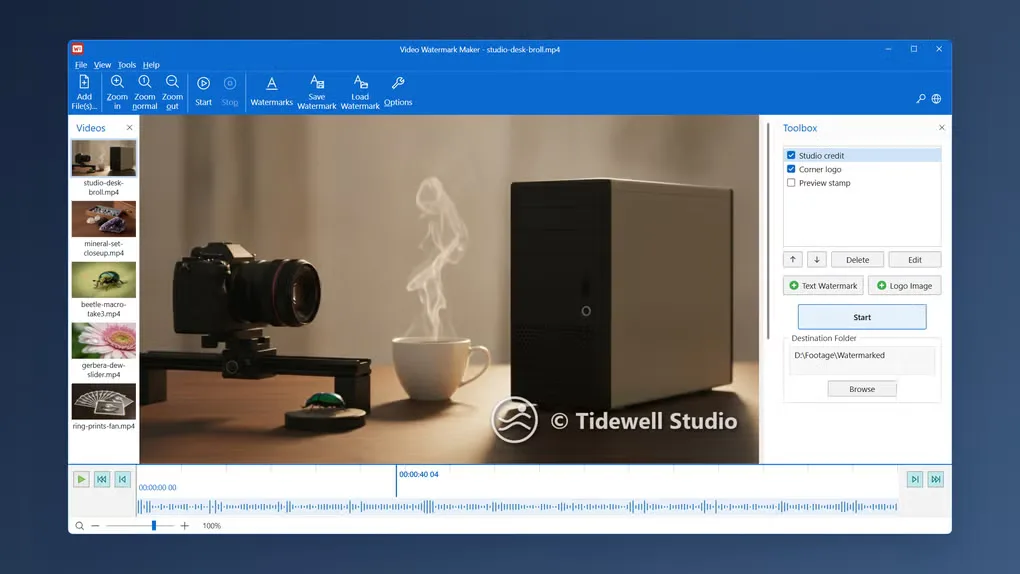Image resolution: width=1020 pixels, height=574 pixels.
Task: Uncheck the Corner logo watermark
Action: [x=791, y=169]
